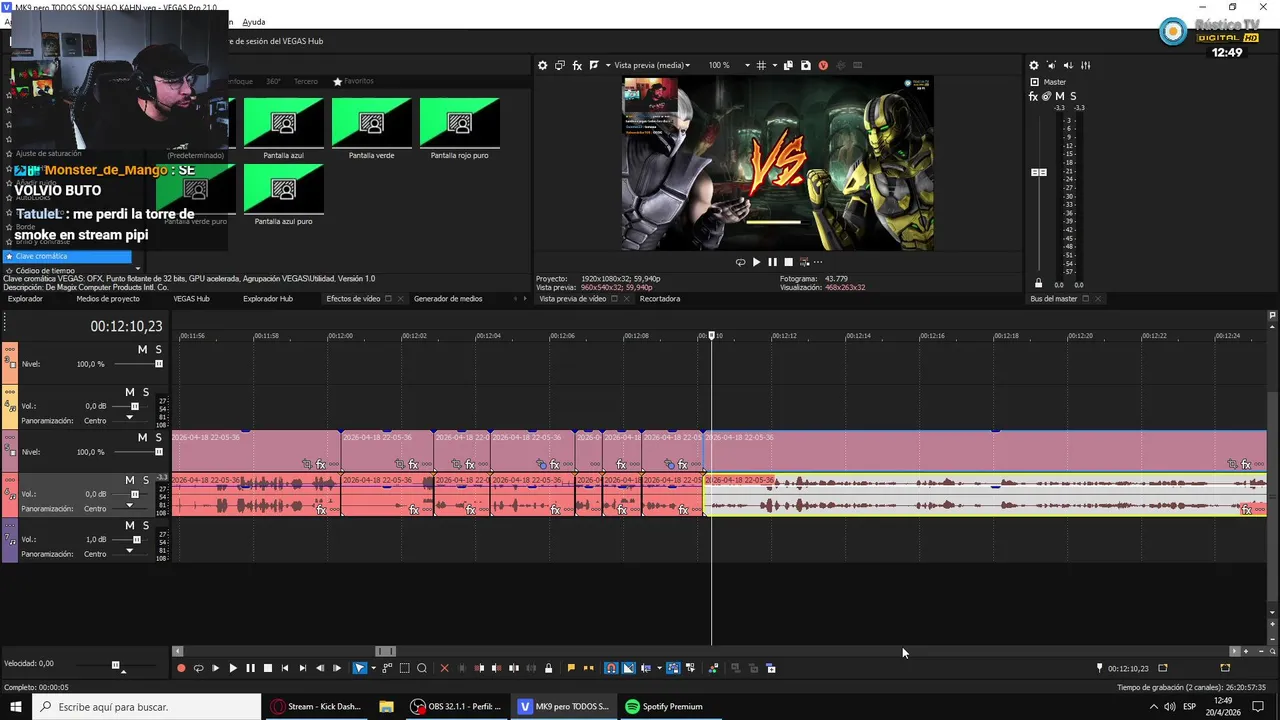Switch to the Medios de proyecto tab

[x=108, y=298]
